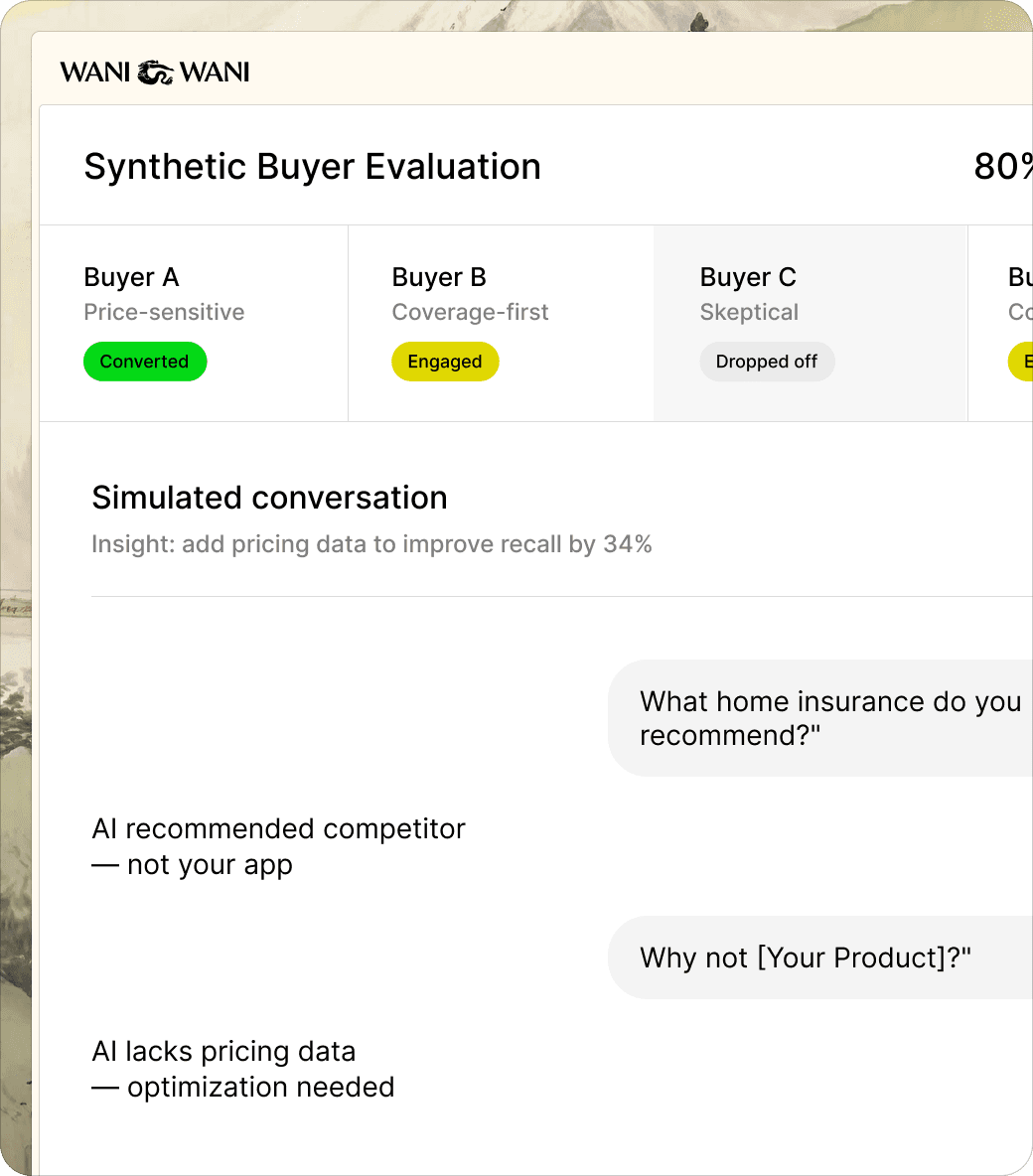Click the crocodile logo in the WANI WANI header

[x=154, y=71]
